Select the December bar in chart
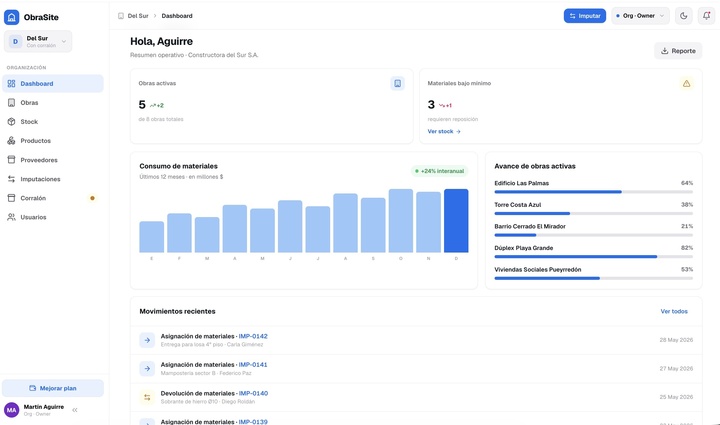The width and height of the screenshot is (720, 425). pyautogui.click(x=456, y=221)
